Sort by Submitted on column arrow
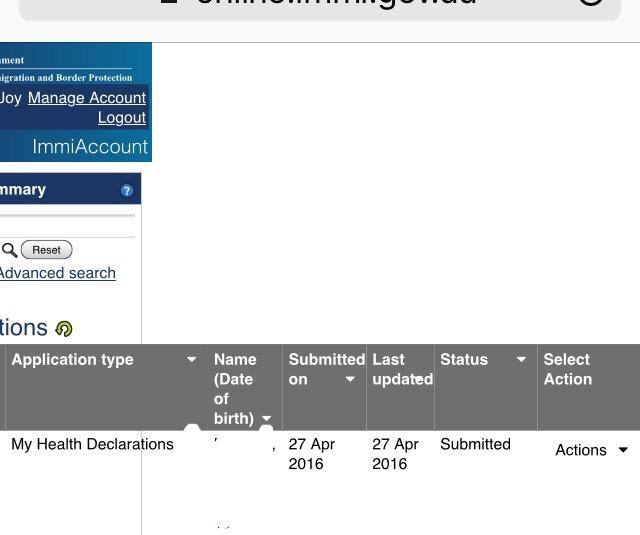640x535 pixels. coord(350,380)
